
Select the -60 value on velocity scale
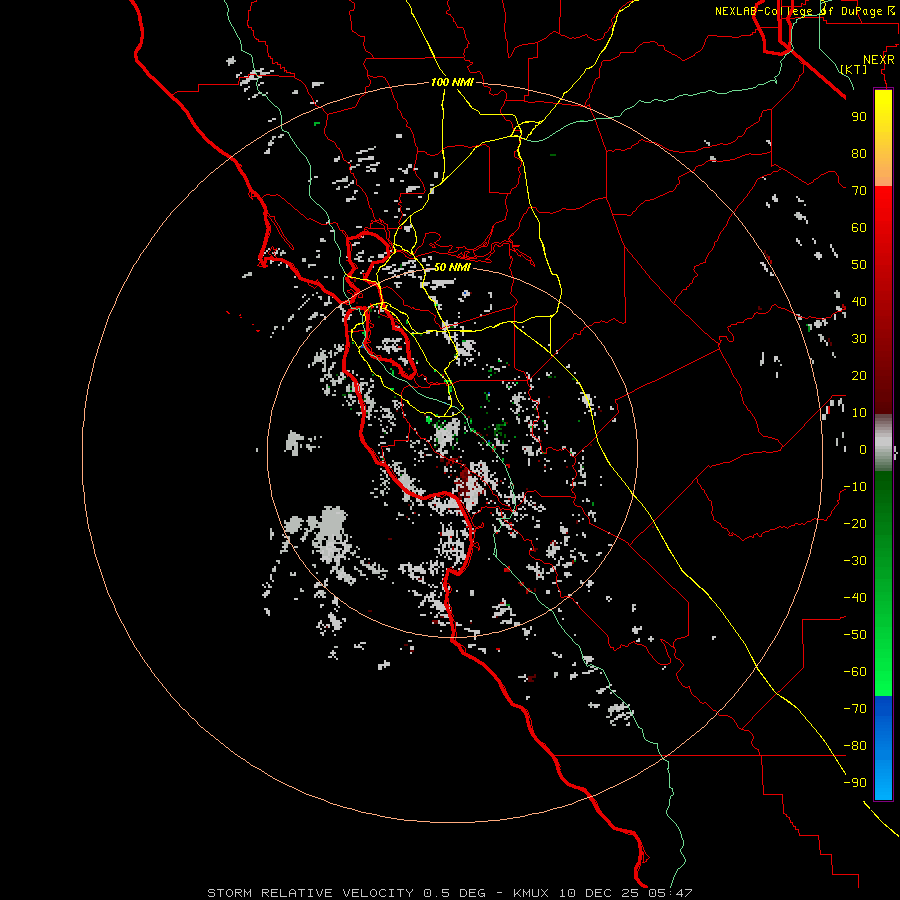855,672
